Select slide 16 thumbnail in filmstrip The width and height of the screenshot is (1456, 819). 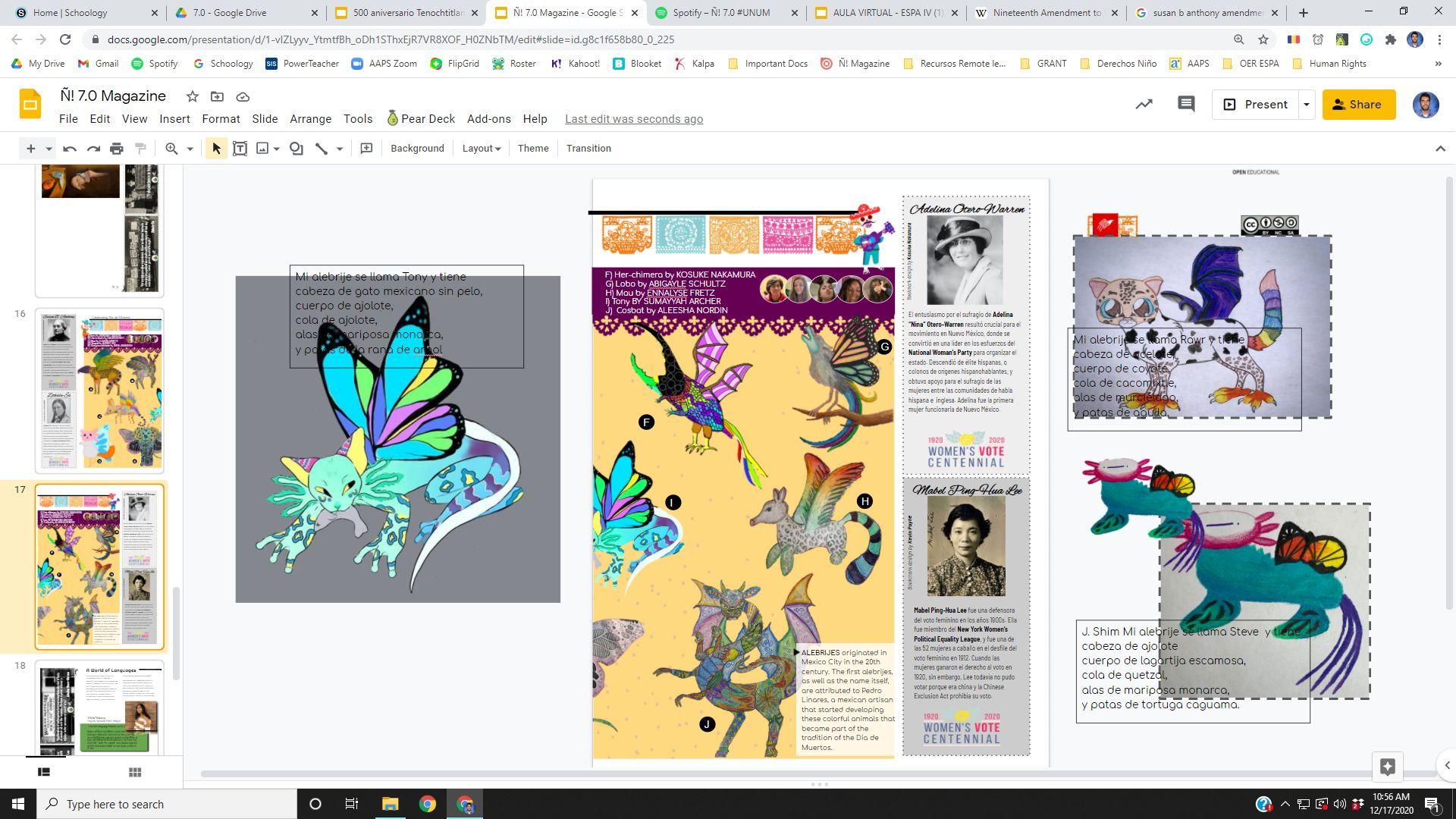pyautogui.click(x=99, y=390)
